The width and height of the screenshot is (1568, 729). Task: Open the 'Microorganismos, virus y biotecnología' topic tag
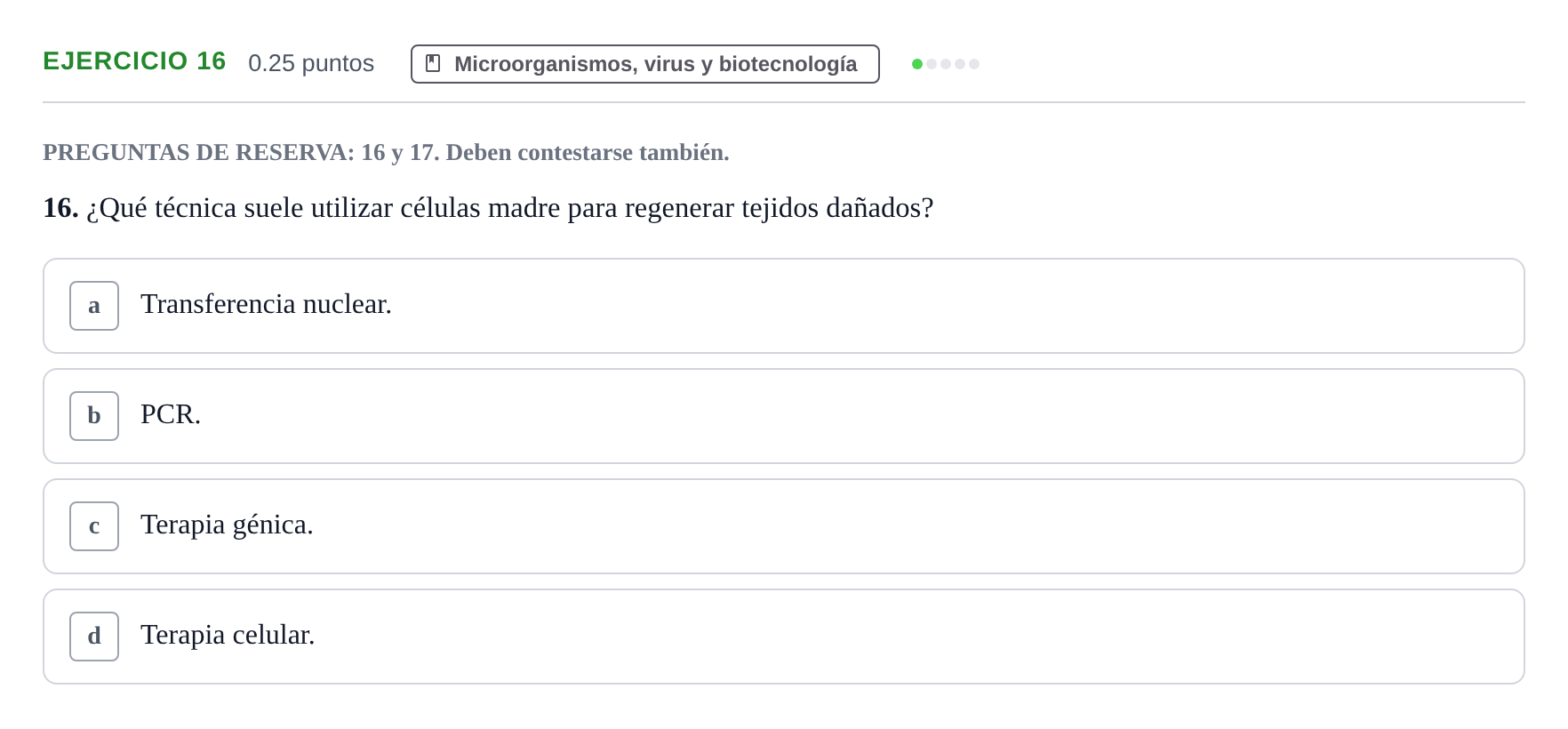pyautogui.click(x=645, y=64)
